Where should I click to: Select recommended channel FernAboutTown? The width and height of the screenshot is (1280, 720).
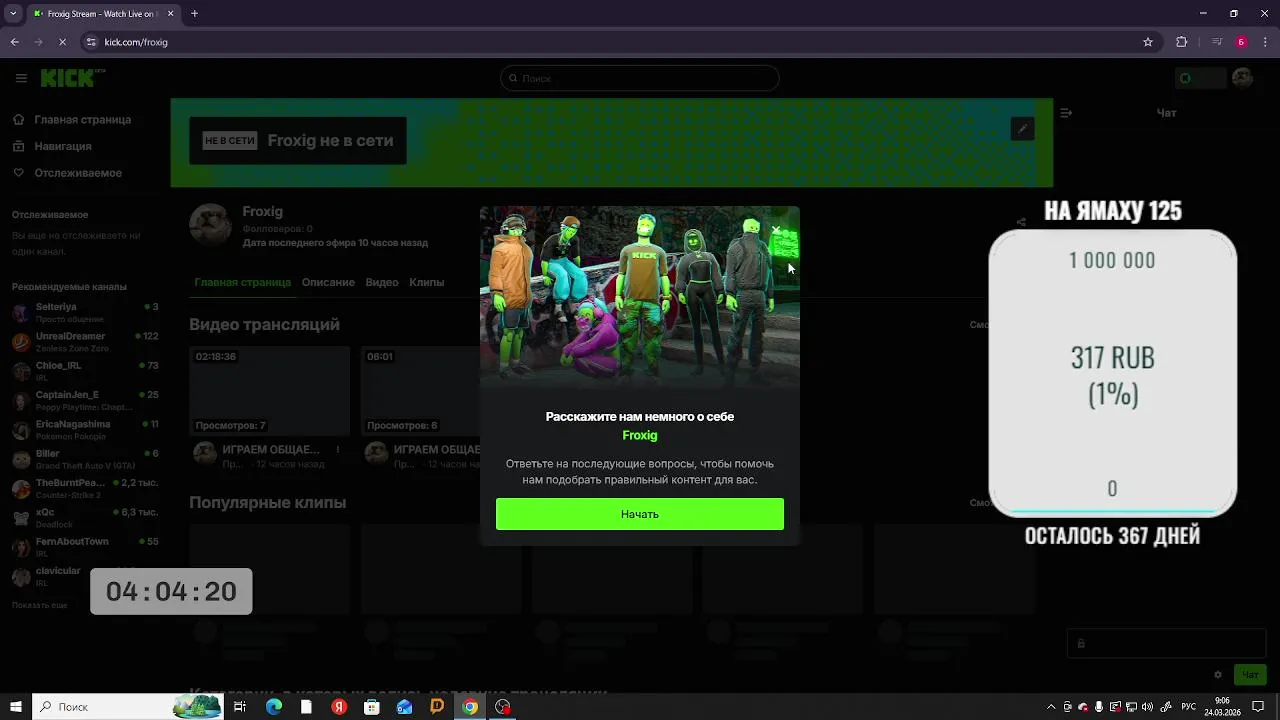pyautogui.click(x=85, y=547)
